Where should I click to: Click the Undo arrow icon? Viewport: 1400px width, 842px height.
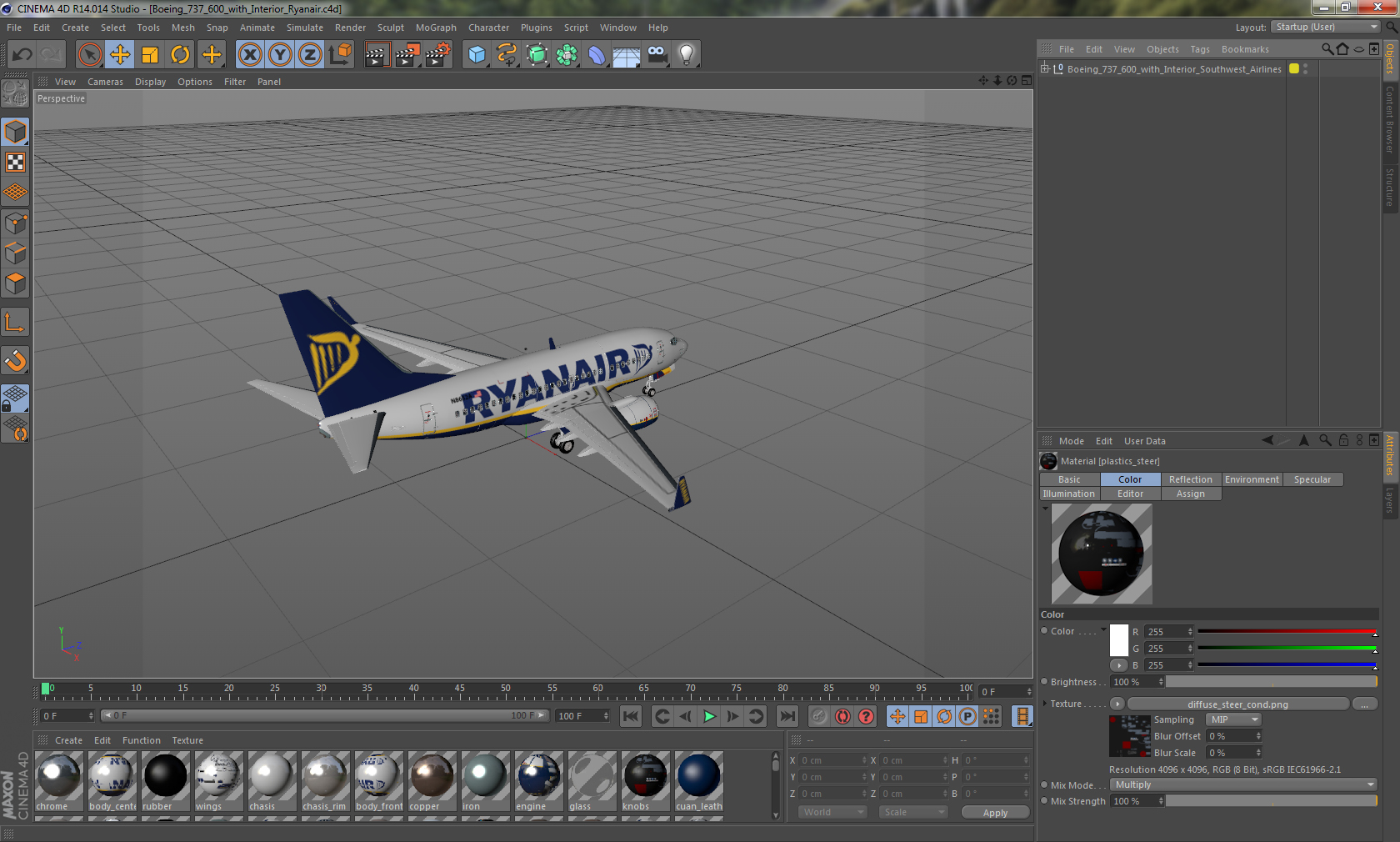coord(22,55)
